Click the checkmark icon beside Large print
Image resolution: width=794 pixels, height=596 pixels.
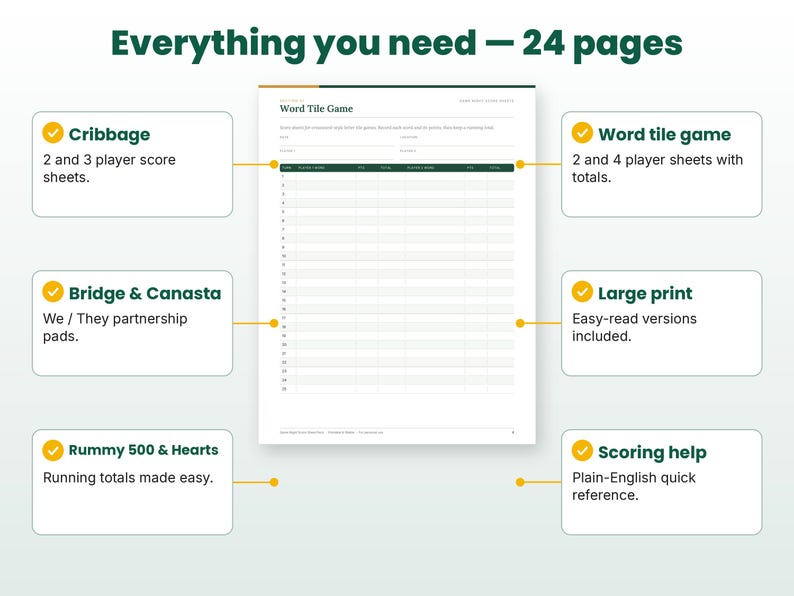[x=582, y=292]
